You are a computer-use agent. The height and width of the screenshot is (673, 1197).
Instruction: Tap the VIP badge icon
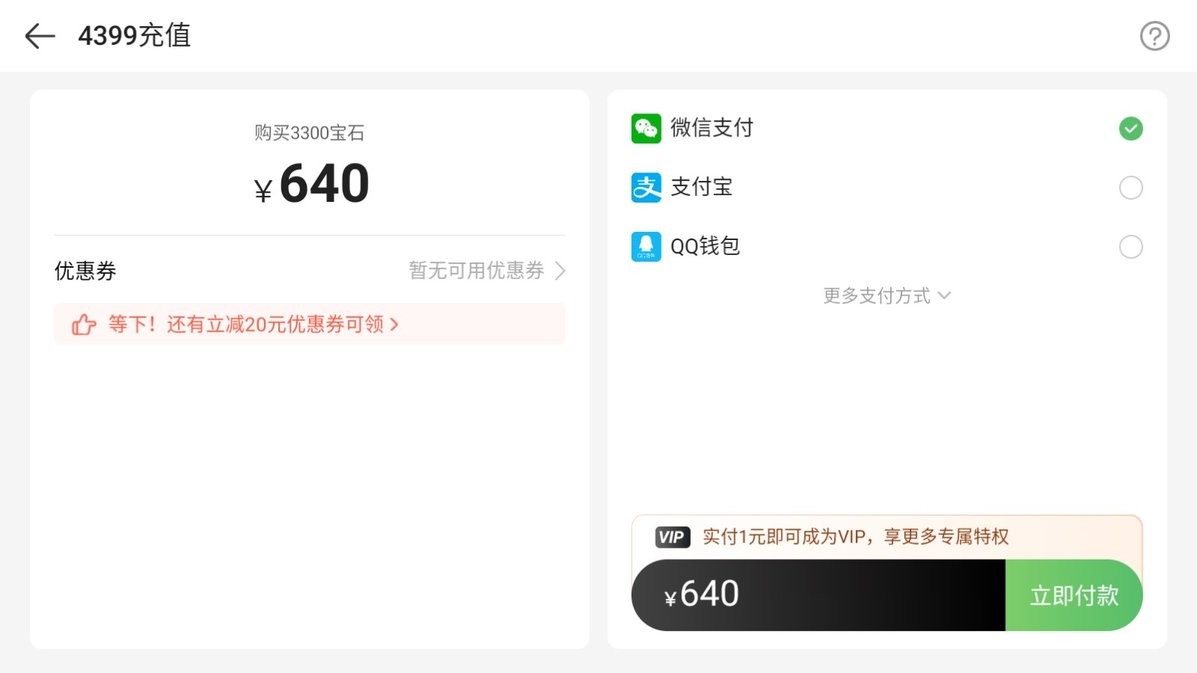(x=672, y=537)
